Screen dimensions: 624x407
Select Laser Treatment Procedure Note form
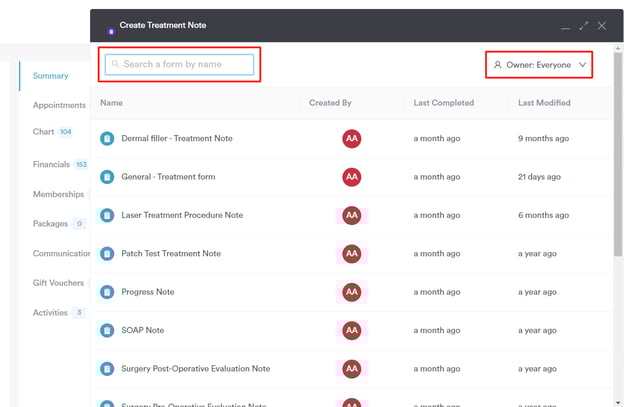coord(182,215)
